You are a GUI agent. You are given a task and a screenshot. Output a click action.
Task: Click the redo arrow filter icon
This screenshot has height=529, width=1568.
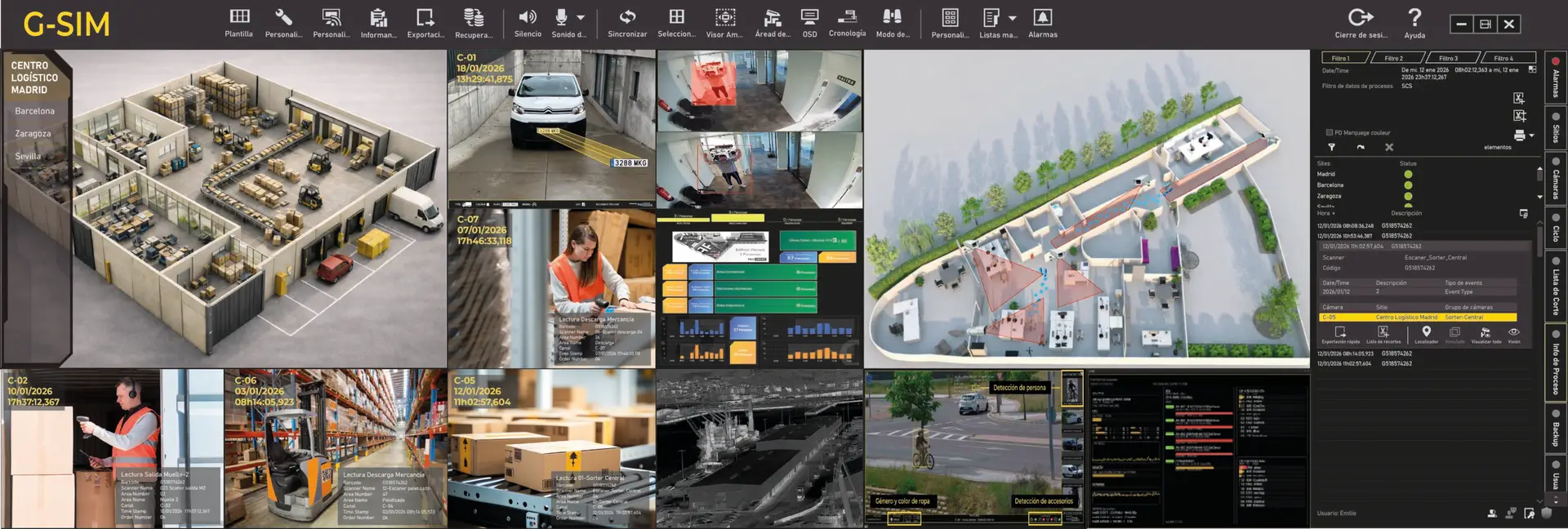pyautogui.click(x=1361, y=148)
